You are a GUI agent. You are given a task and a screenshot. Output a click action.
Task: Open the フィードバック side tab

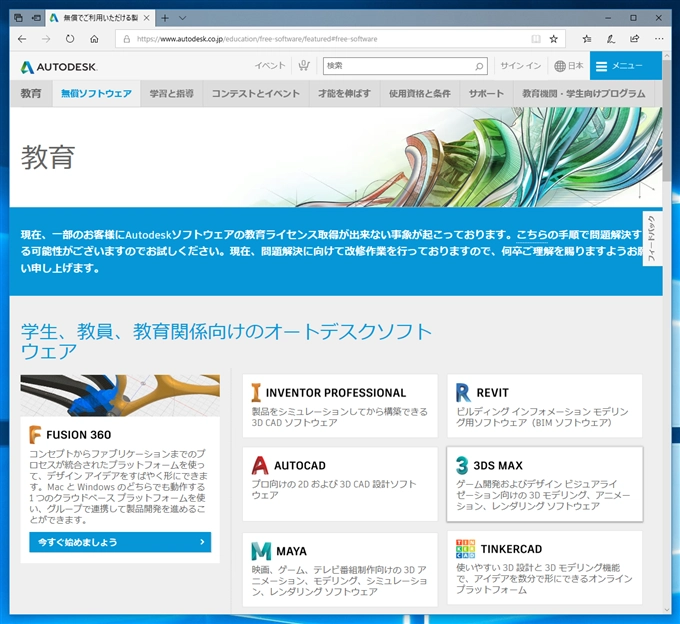click(652, 238)
